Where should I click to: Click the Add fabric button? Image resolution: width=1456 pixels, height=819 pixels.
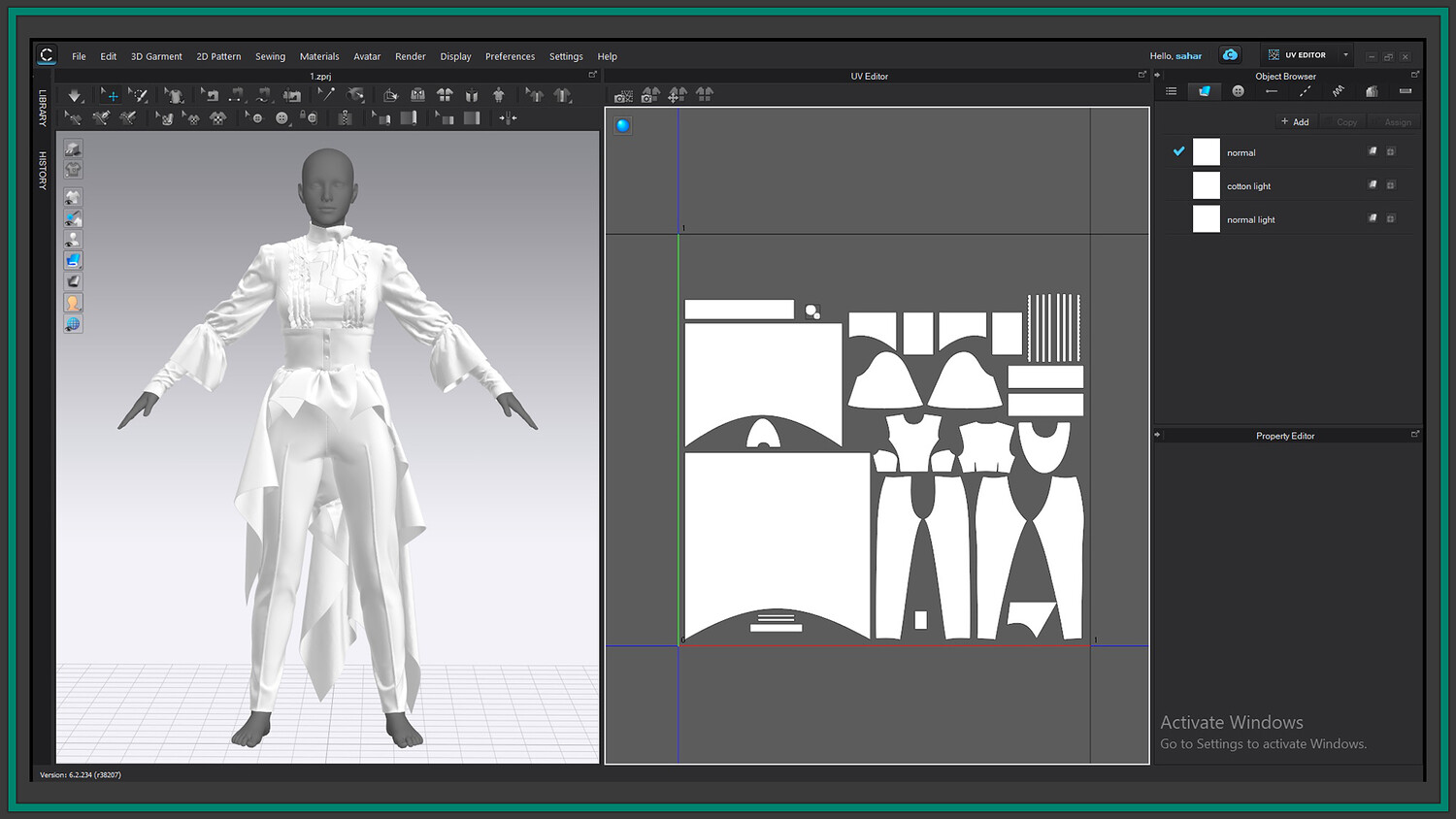pyautogui.click(x=1295, y=122)
